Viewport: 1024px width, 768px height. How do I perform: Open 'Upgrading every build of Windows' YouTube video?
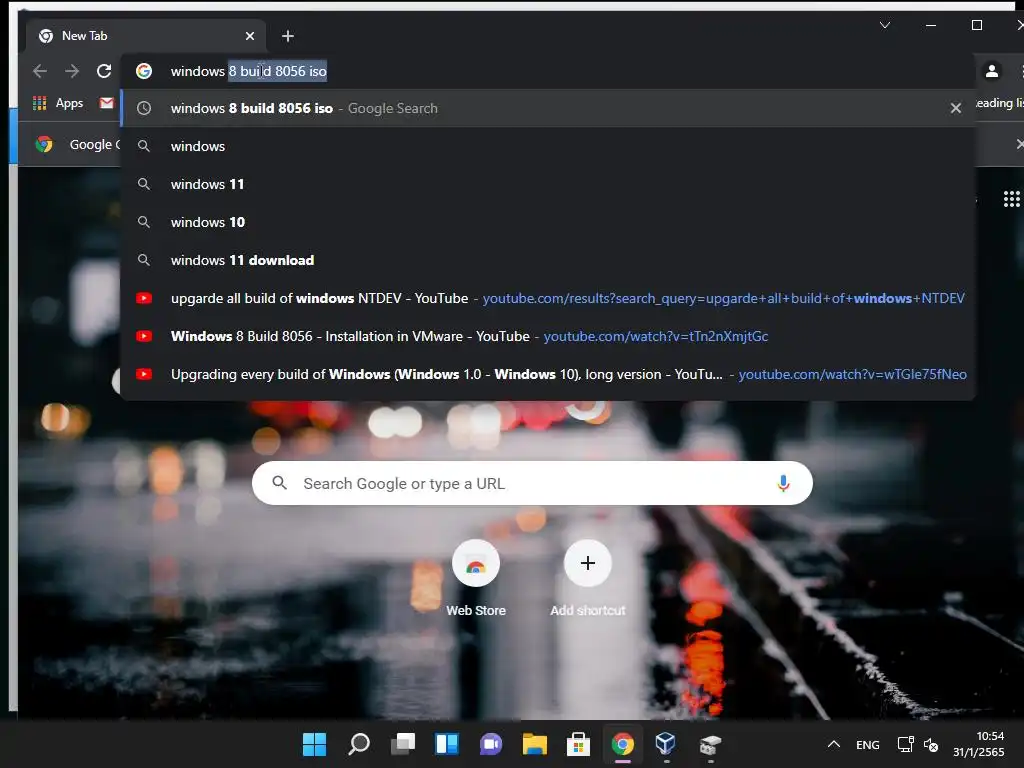[x=549, y=374]
